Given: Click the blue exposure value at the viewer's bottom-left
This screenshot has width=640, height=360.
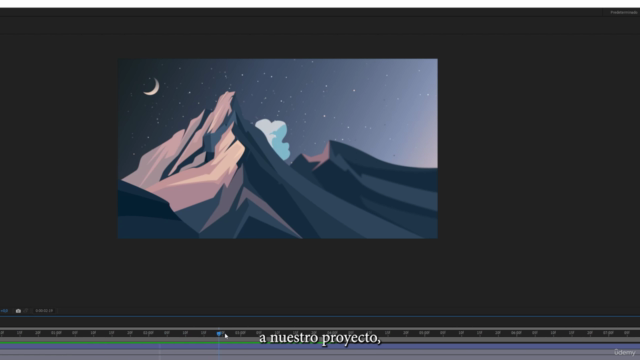Looking at the screenshot, I should pos(4,311).
